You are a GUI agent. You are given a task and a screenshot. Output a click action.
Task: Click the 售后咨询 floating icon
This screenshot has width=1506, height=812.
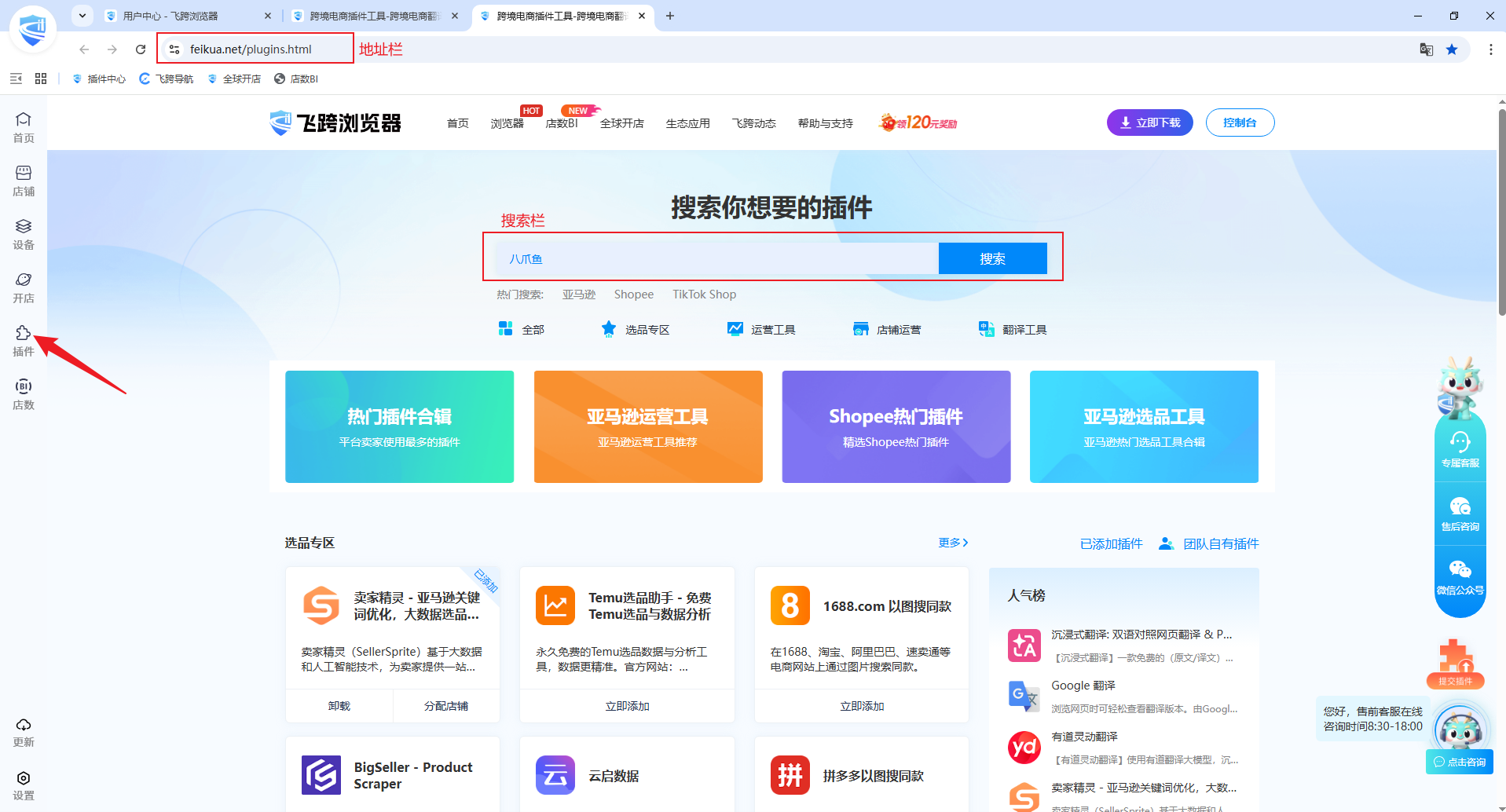coord(1460,514)
